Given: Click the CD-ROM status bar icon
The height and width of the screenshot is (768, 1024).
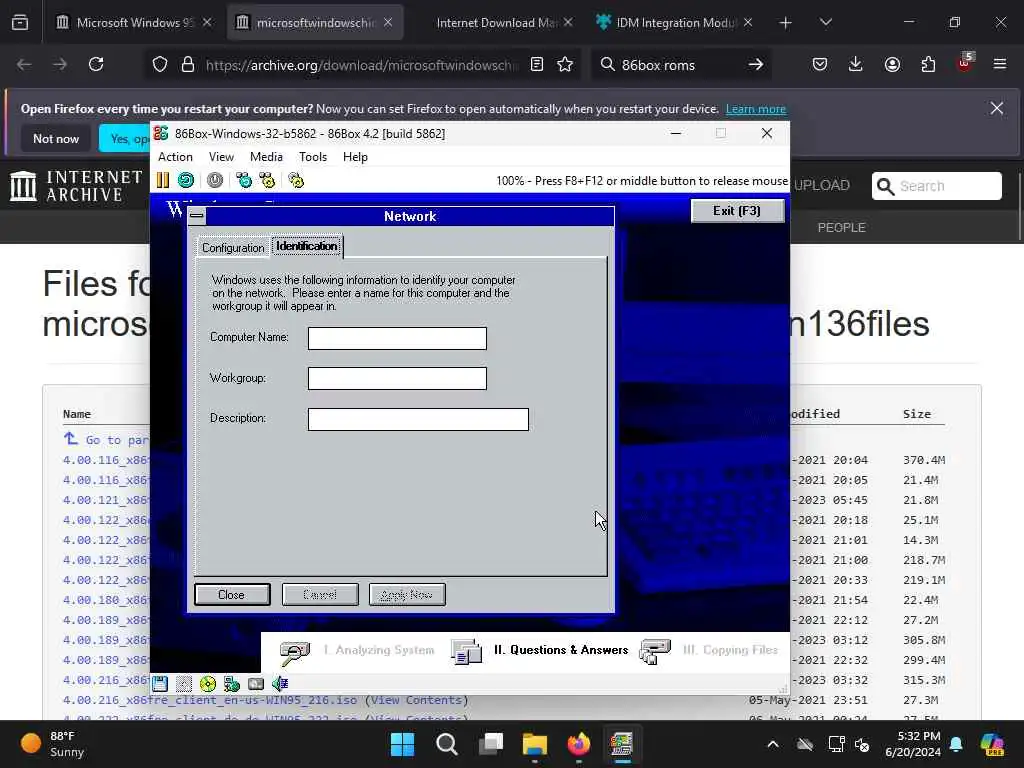Looking at the screenshot, I should (208, 684).
